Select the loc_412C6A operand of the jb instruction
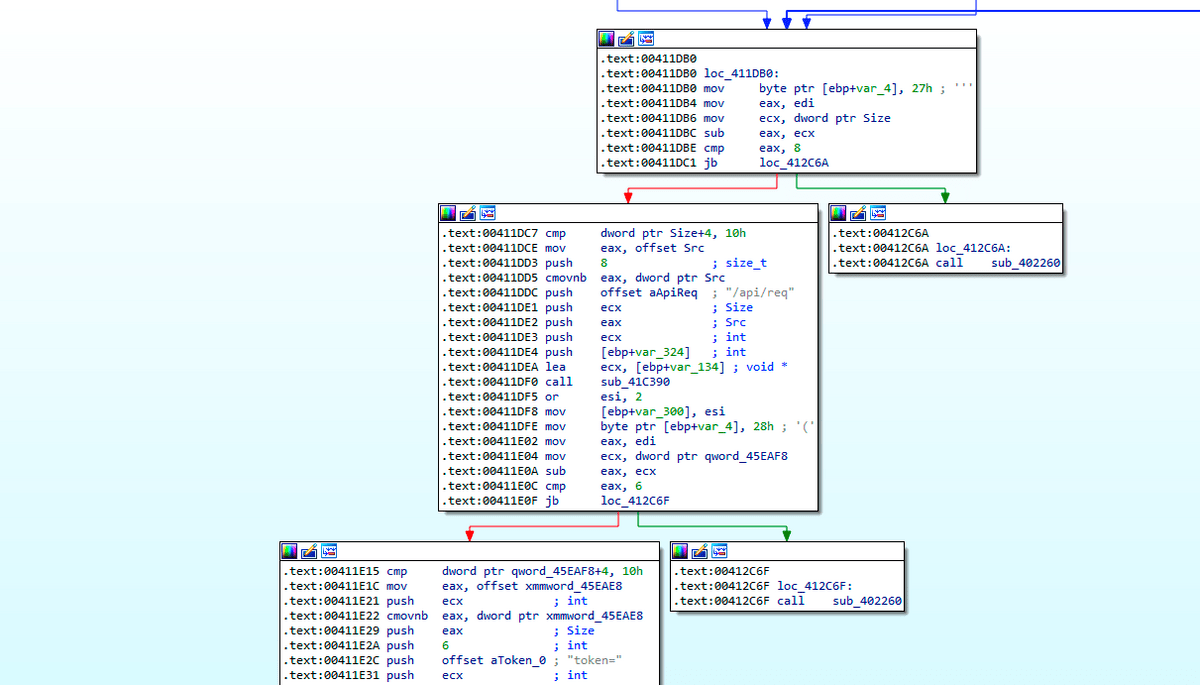1200x685 pixels. (x=794, y=162)
